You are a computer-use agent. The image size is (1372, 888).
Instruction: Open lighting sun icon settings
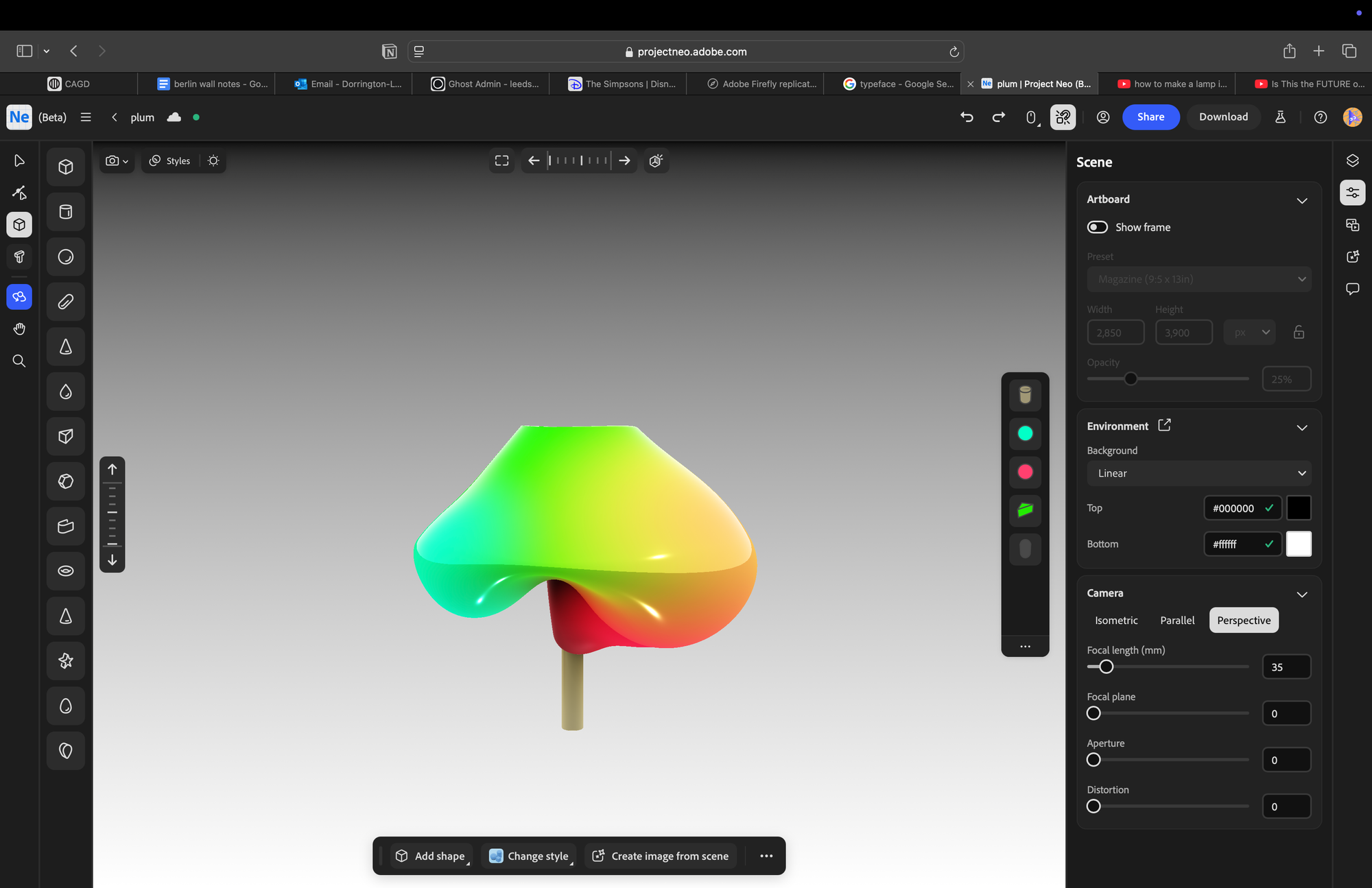[x=213, y=160]
